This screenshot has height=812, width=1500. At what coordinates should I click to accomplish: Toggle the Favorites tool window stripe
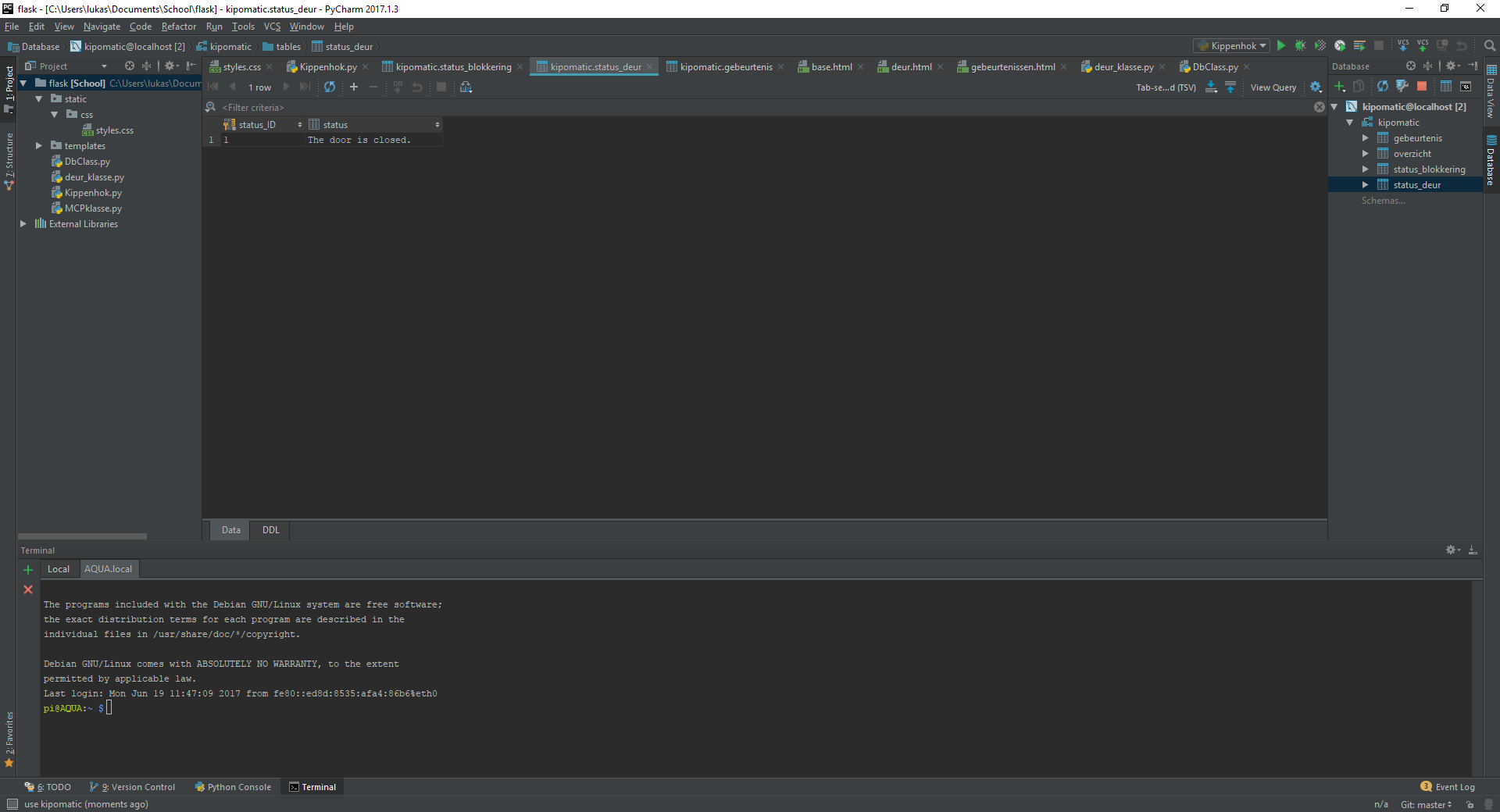pos(9,739)
